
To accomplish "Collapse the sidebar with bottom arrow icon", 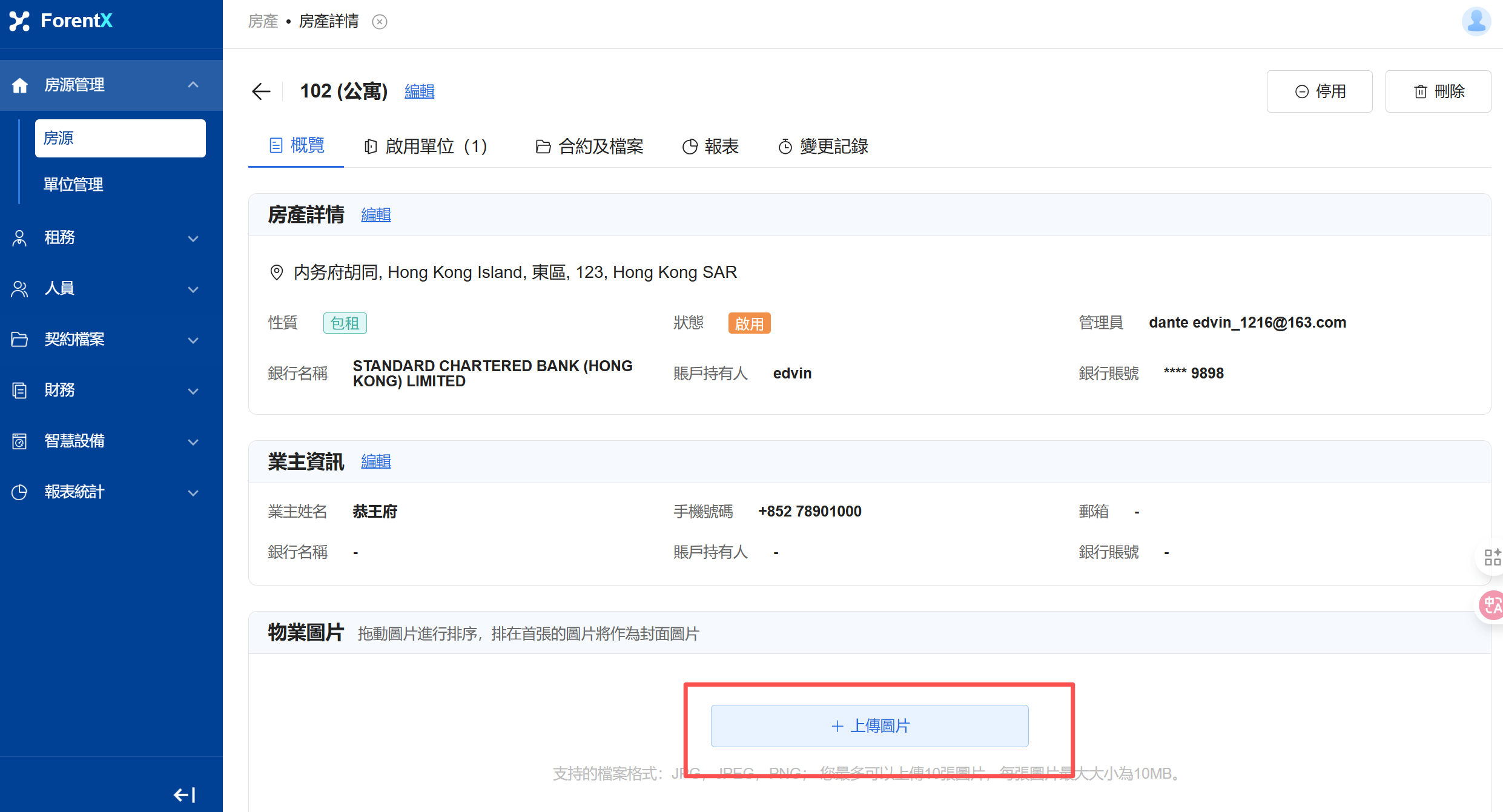I will [x=185, y=794].
